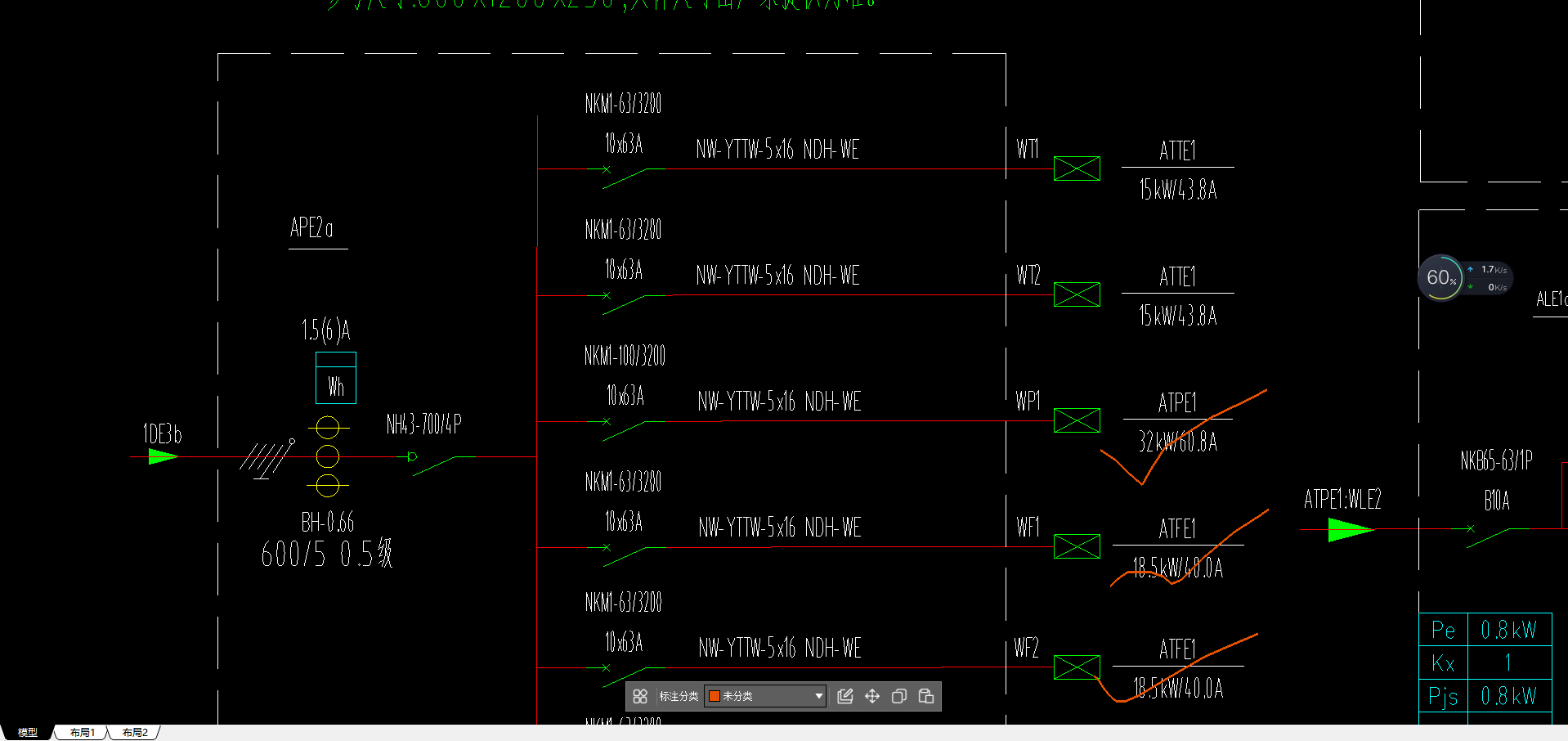
Task: Click the ATPE1:WLE2 label text
Action: (1342, 499)
